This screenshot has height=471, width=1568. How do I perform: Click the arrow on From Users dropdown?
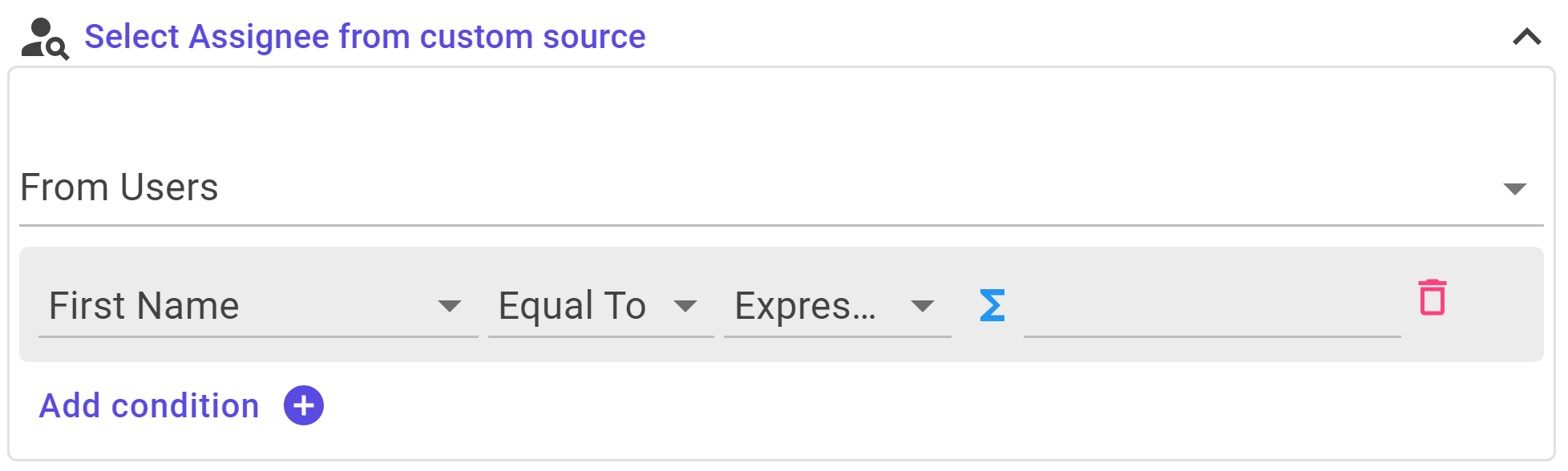click(x=1514, y=189)
